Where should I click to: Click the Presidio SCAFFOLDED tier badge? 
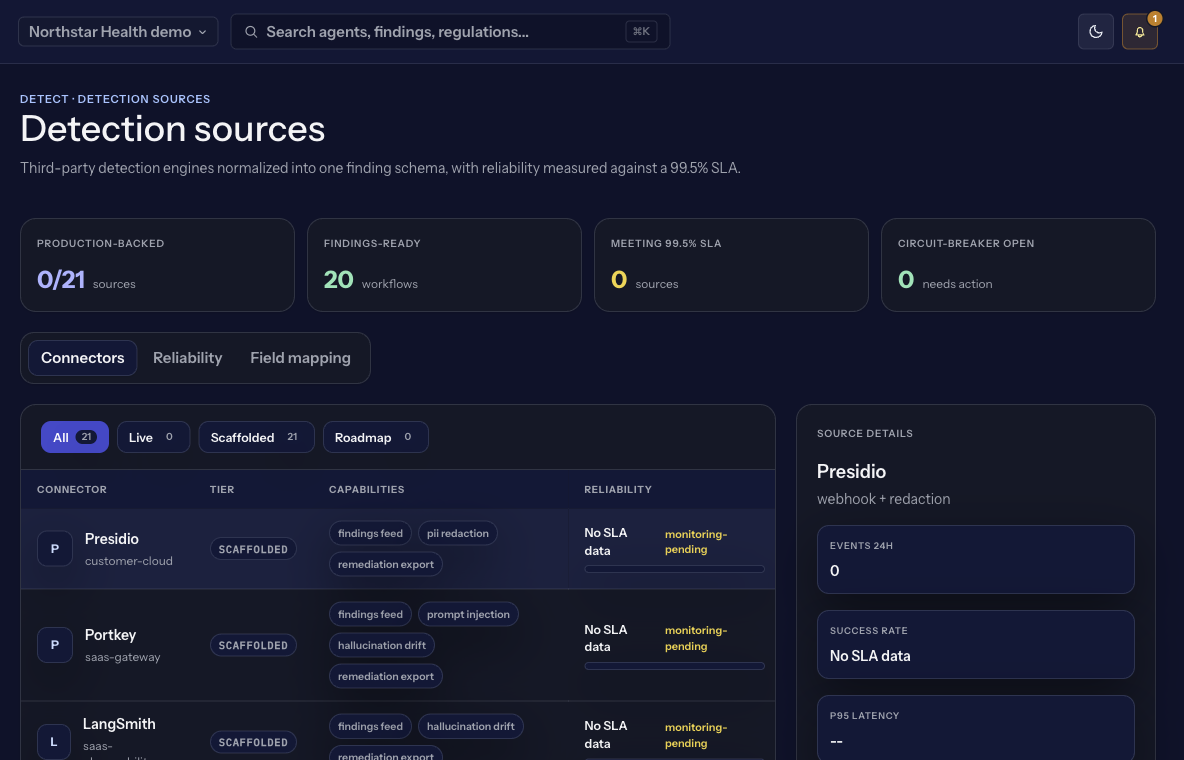coord(253,549)
